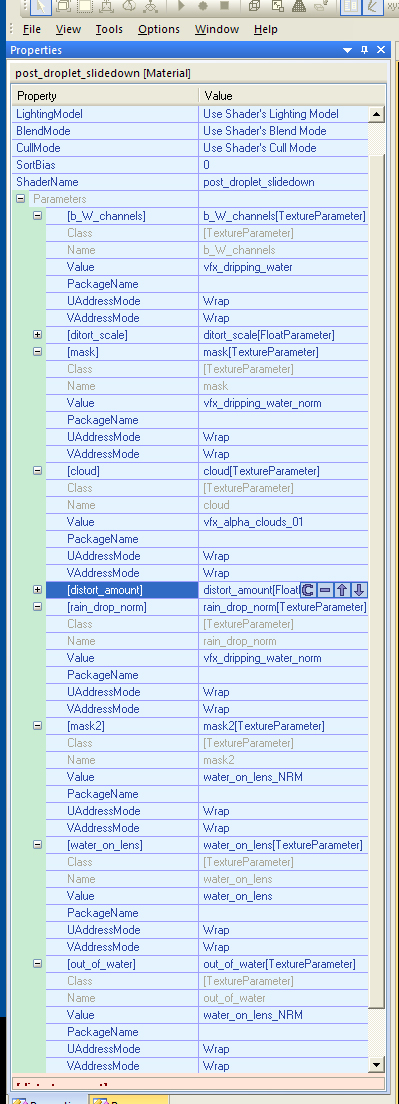The width and height of the screenshot is (399, 1104).
Task: Click the 'vfx_dripping_water_norm' value under mask
Action: (x=262, y=403)
